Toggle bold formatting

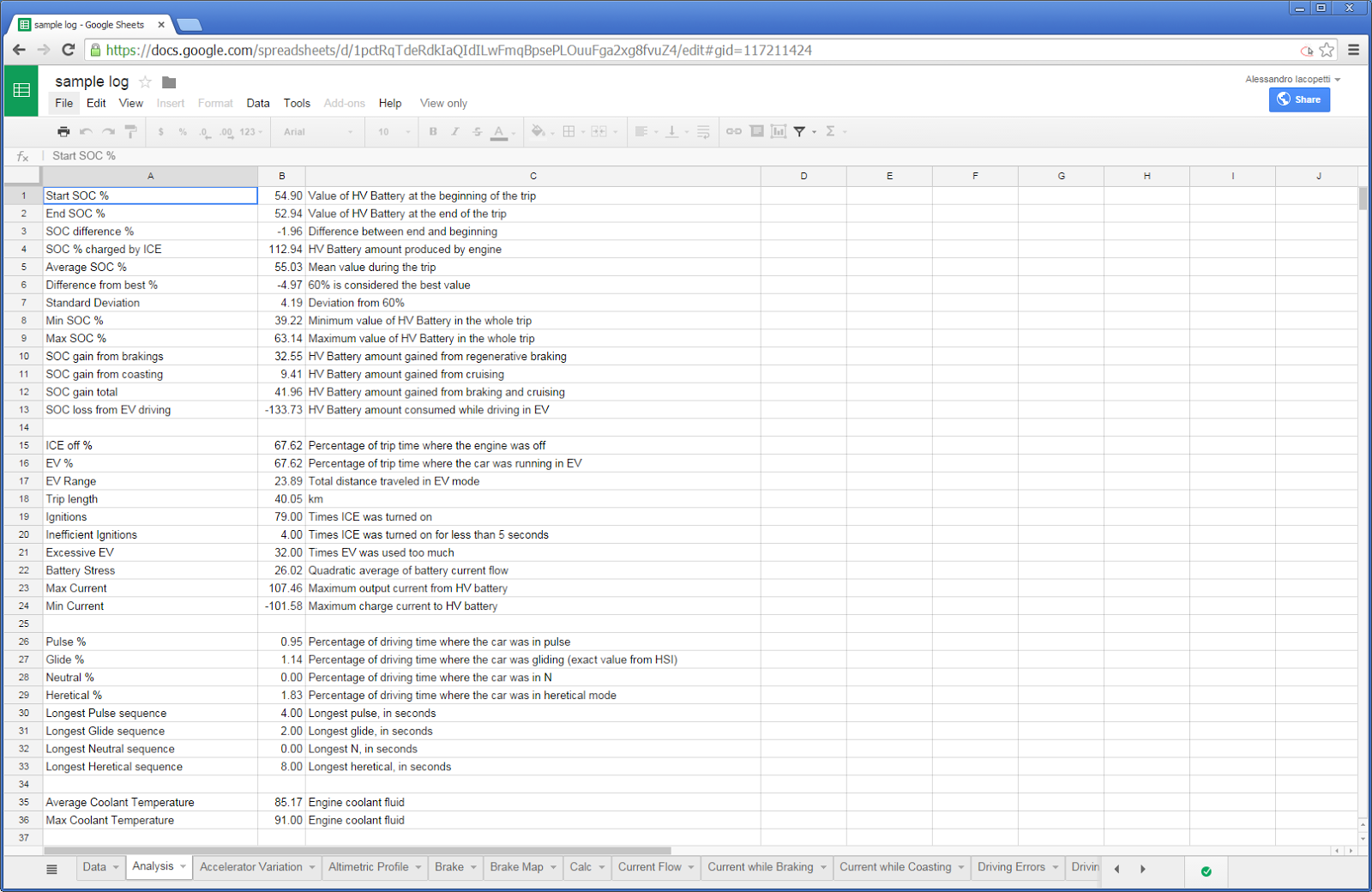tap(432, 131)
